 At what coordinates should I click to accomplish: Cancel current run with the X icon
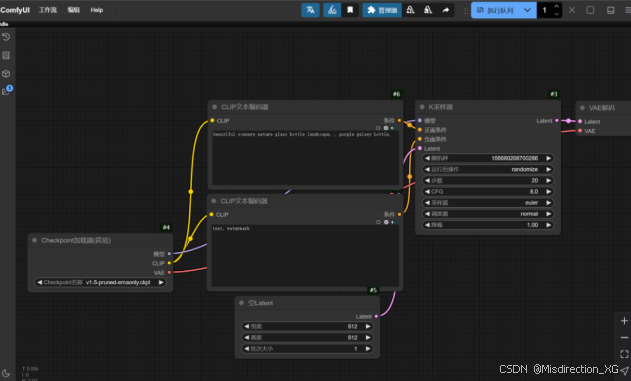click(x=572, y=10)
